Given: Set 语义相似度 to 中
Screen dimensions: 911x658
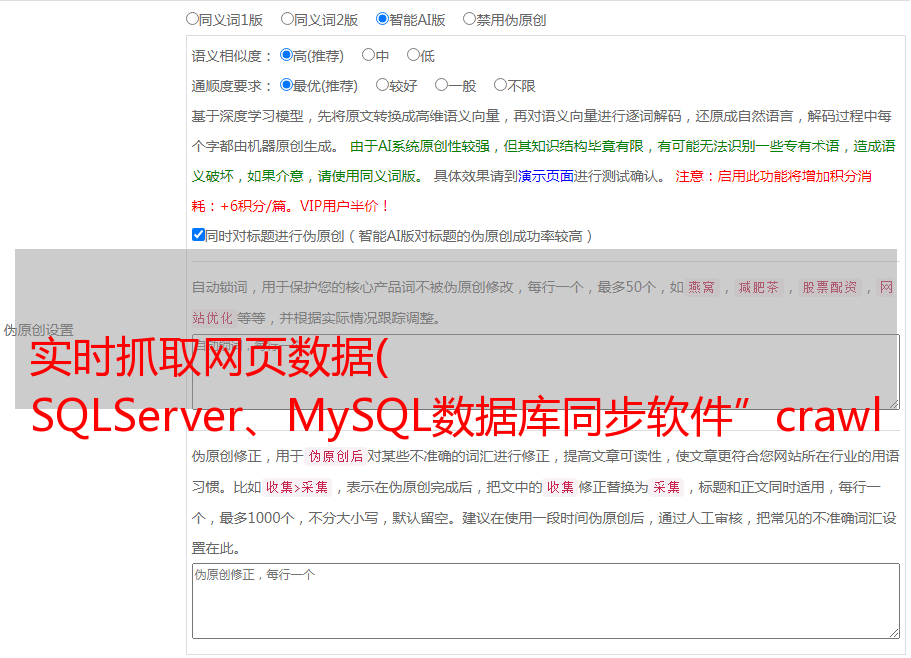Looking at the screenshot, I should pyautogui.click(x=368, y=55).
